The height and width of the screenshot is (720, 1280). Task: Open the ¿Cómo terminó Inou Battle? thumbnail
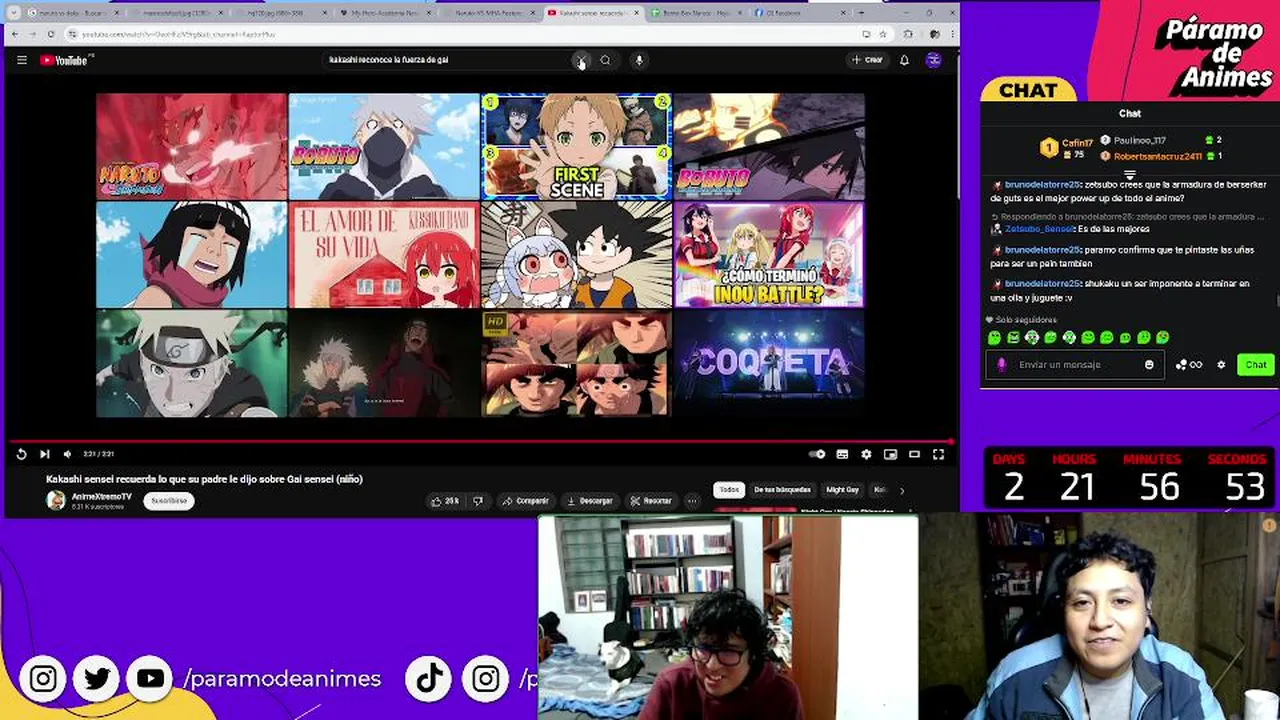click(769, 254)
